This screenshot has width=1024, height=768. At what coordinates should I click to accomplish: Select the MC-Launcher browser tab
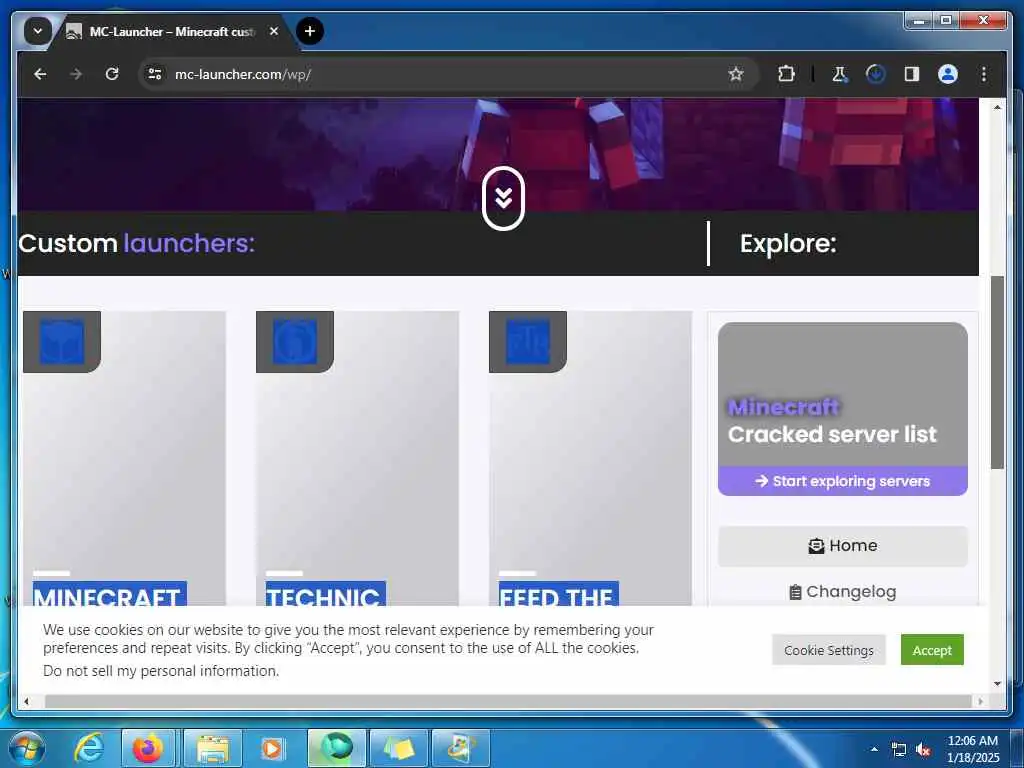[x=173, y=31]
